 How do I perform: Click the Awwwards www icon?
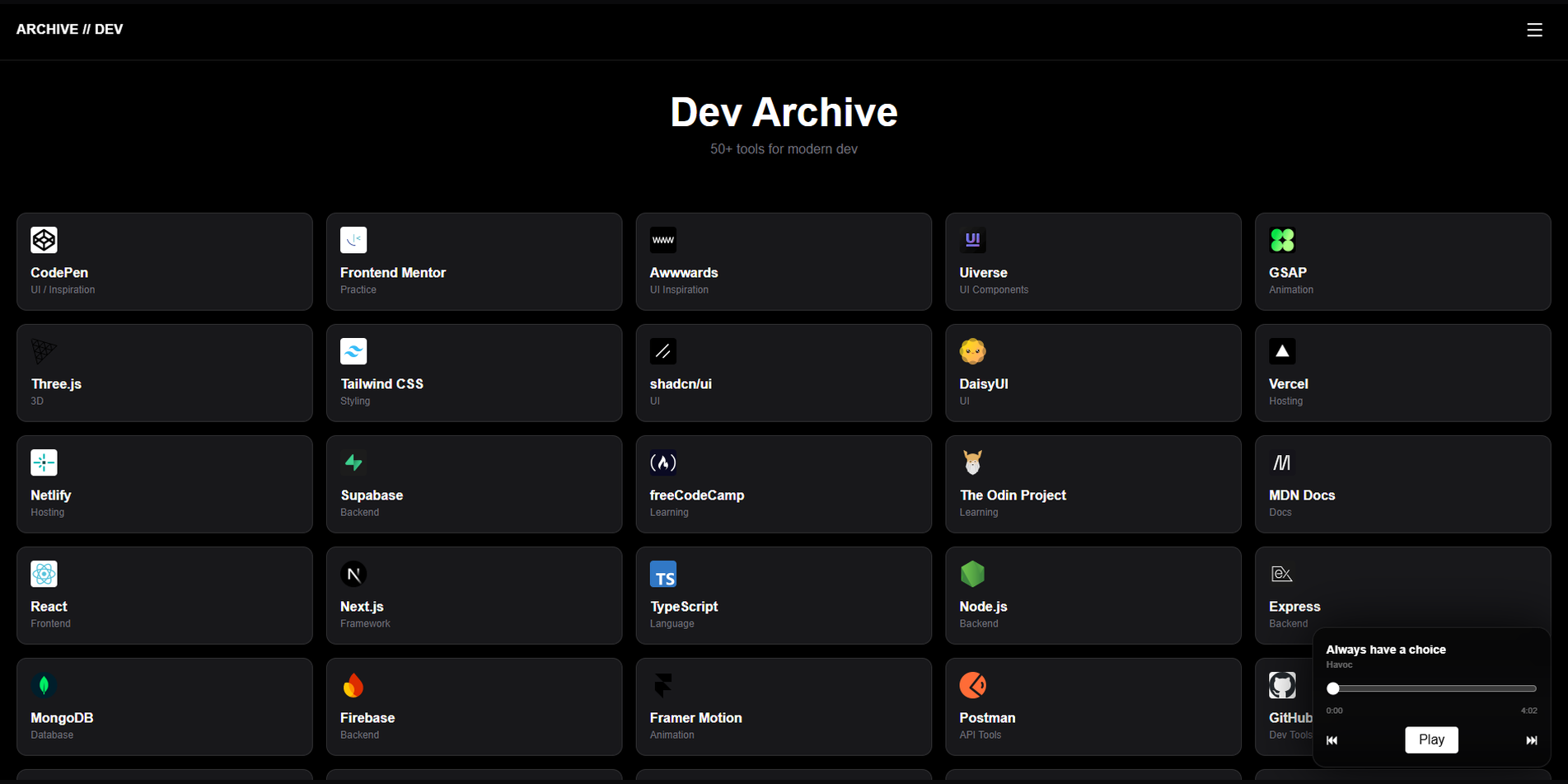[x=663, y=240]
